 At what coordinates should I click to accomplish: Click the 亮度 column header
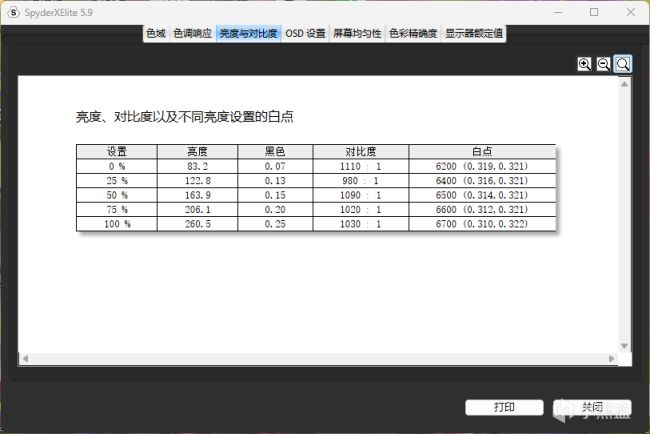(197, 152)
